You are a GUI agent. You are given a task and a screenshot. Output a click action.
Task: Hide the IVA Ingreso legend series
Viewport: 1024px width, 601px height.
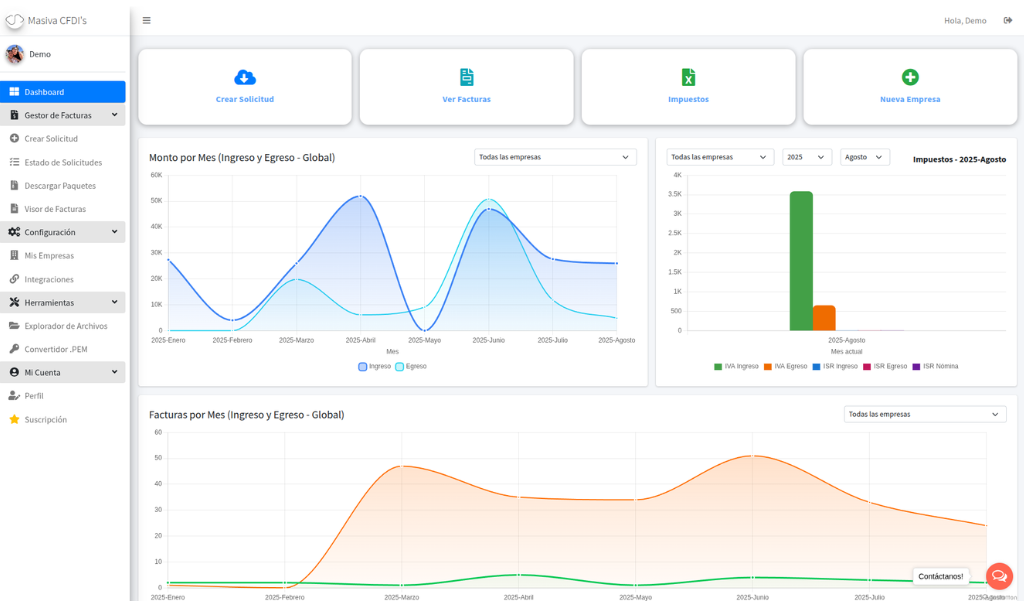click(x=736, y=367)
